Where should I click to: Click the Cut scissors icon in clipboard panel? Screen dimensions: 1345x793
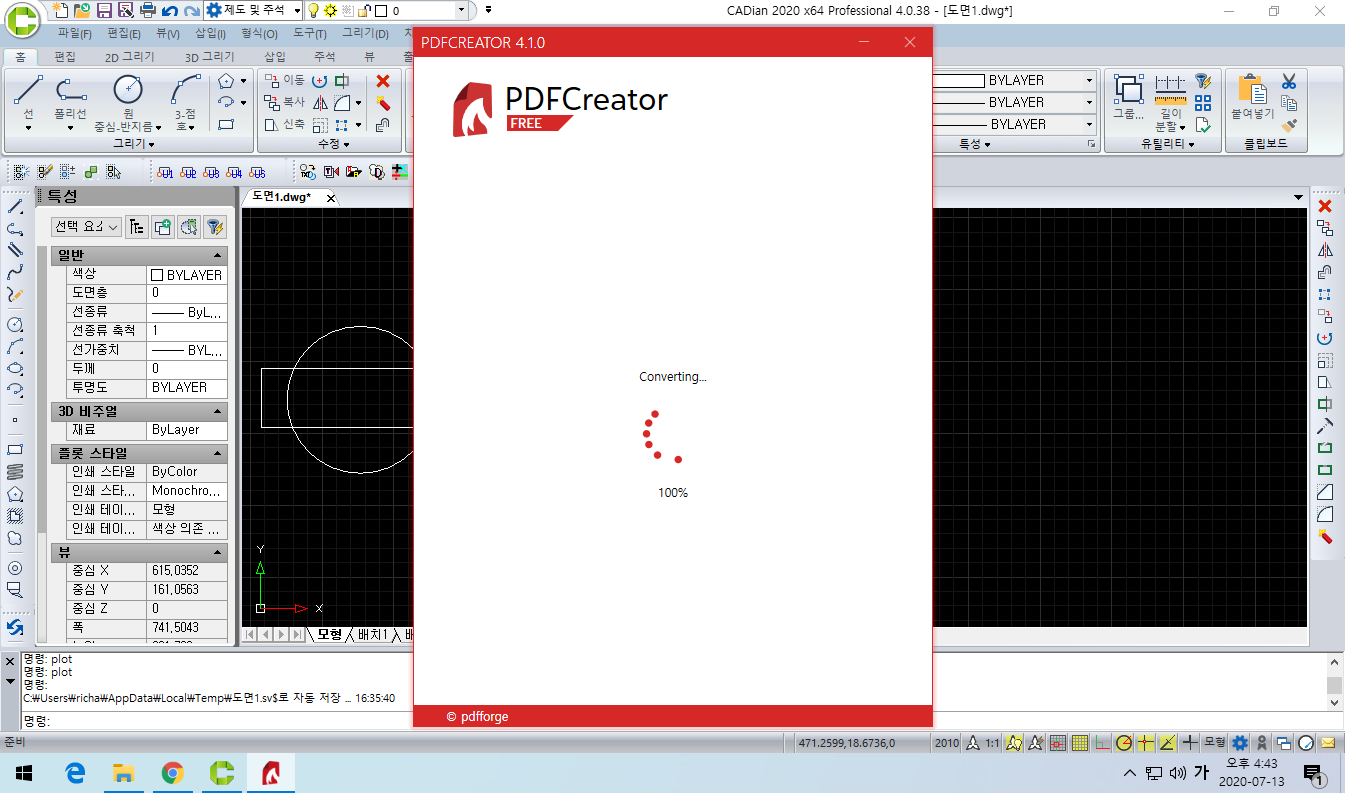pyautogui.click(x=1289, y=81)
